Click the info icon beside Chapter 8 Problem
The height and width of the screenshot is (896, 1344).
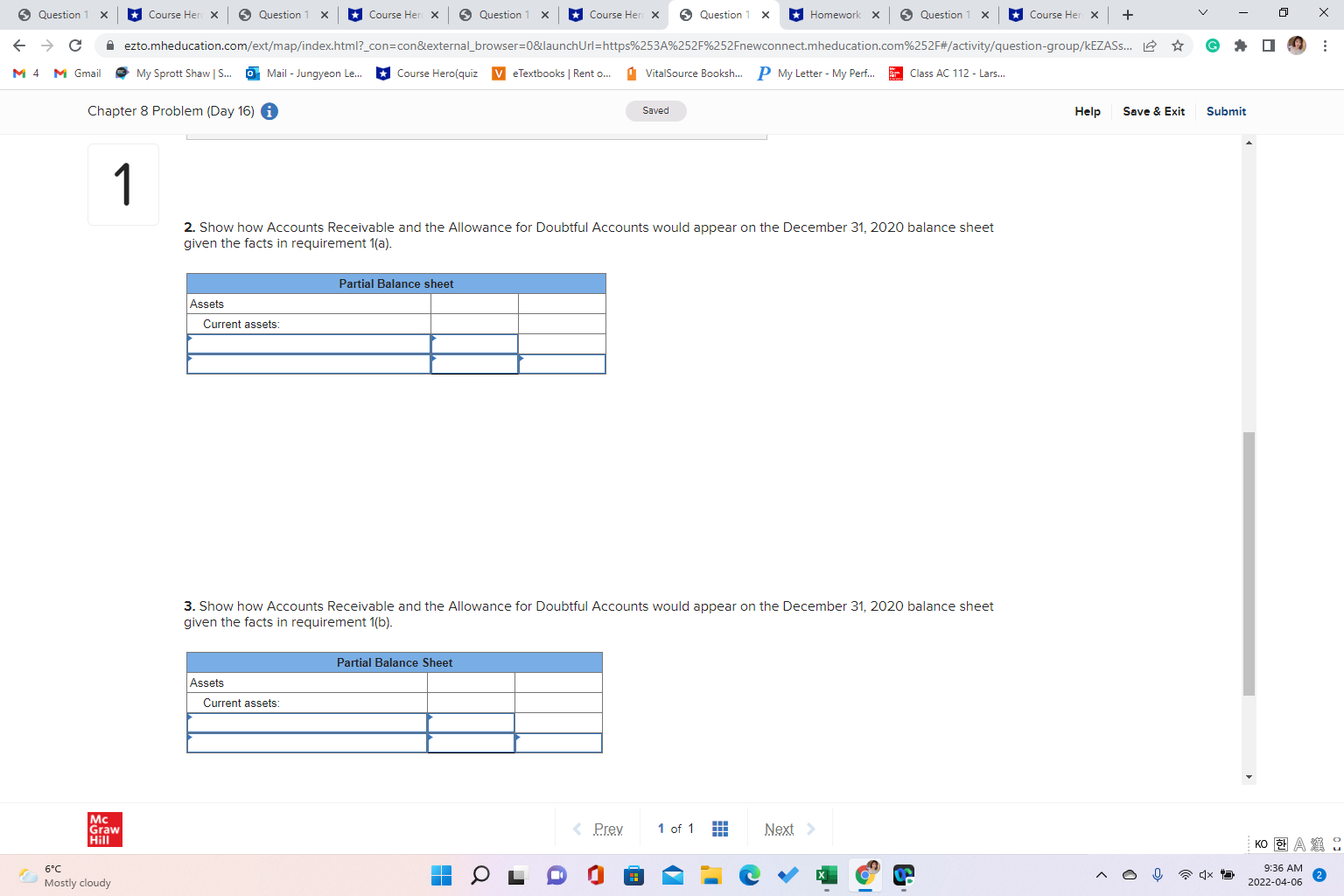click(269, 111)
